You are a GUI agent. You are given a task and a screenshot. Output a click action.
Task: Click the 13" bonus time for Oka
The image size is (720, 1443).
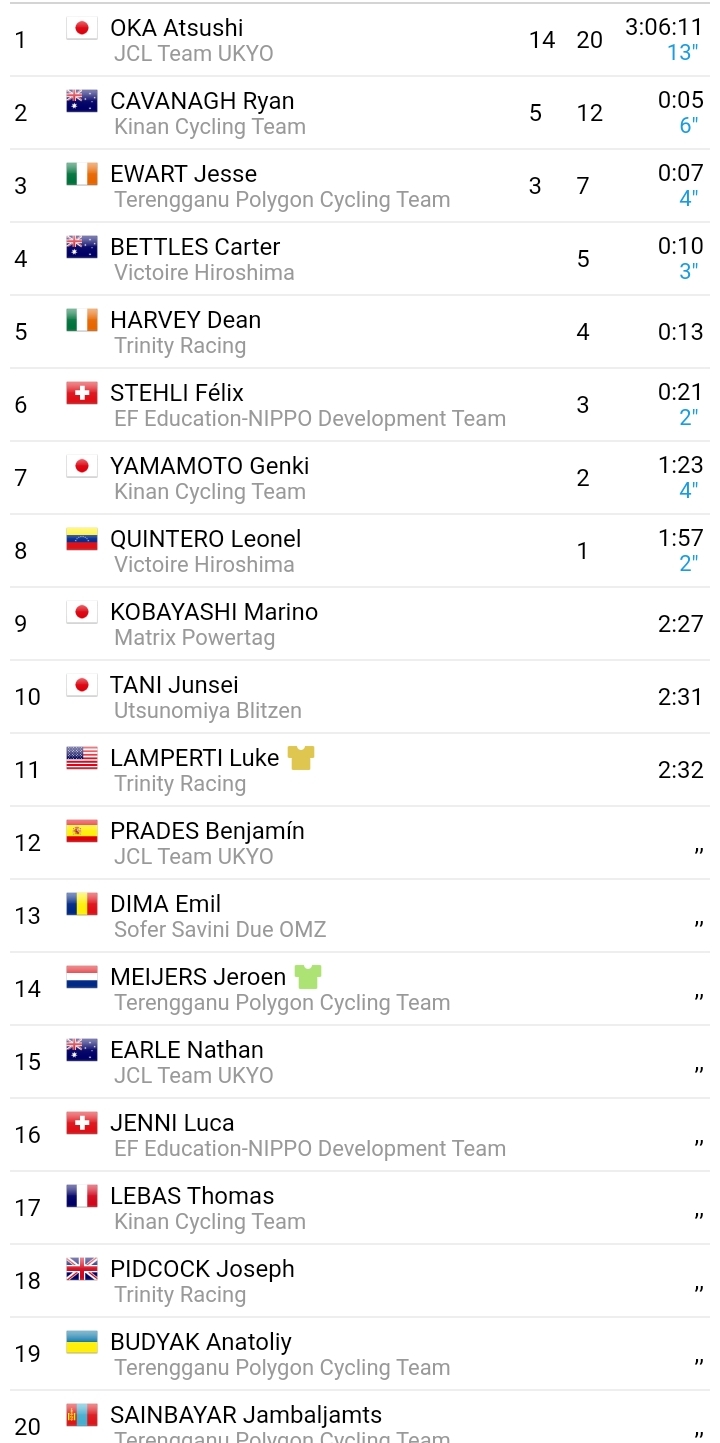pyautogui.click(x=682, y=52)
